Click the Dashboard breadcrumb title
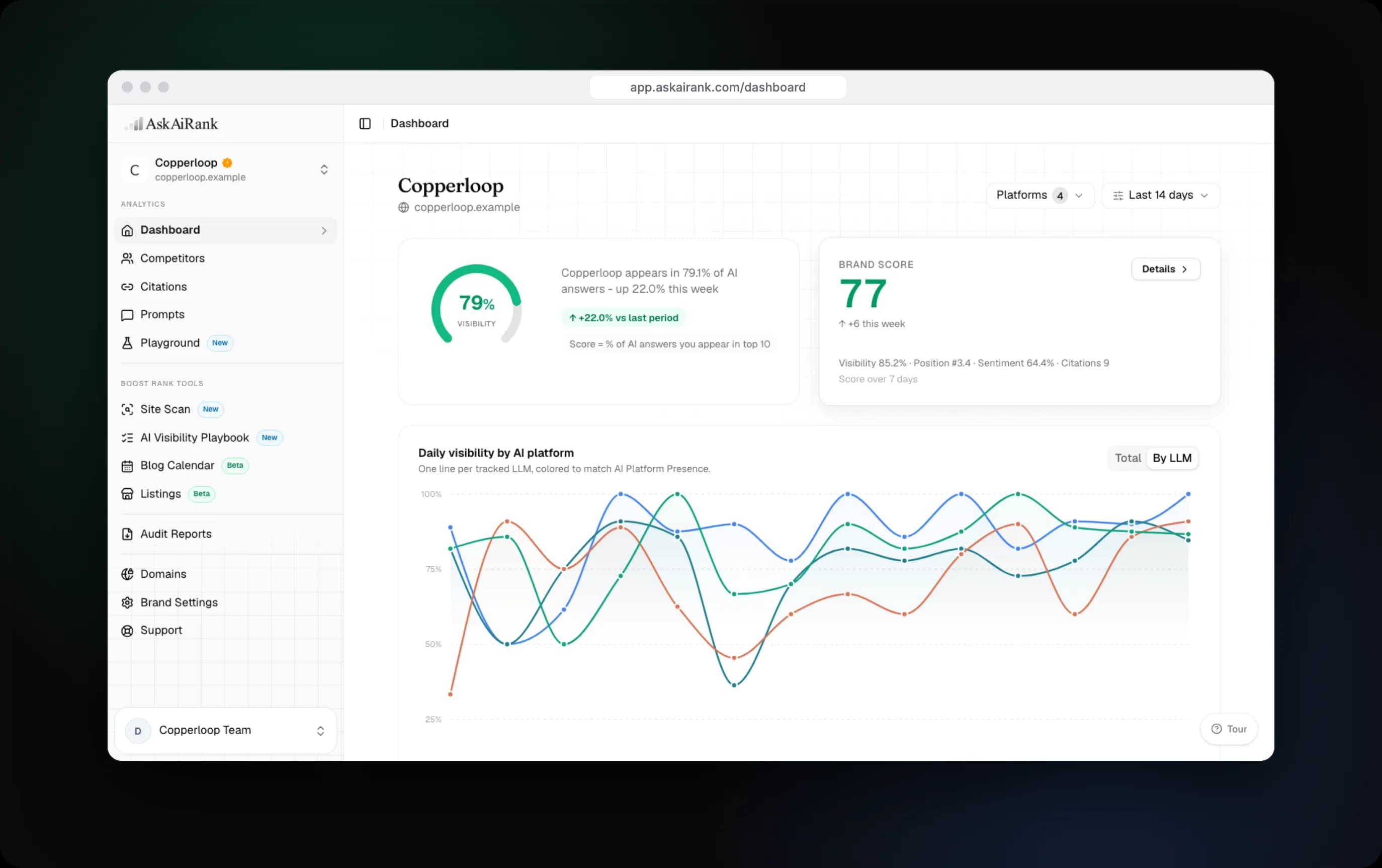Viewport: 1382px width, 868px height. point(419,123)
